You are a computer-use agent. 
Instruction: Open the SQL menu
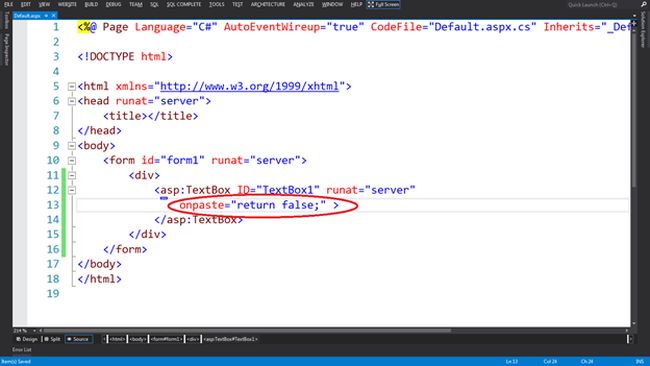154,4
